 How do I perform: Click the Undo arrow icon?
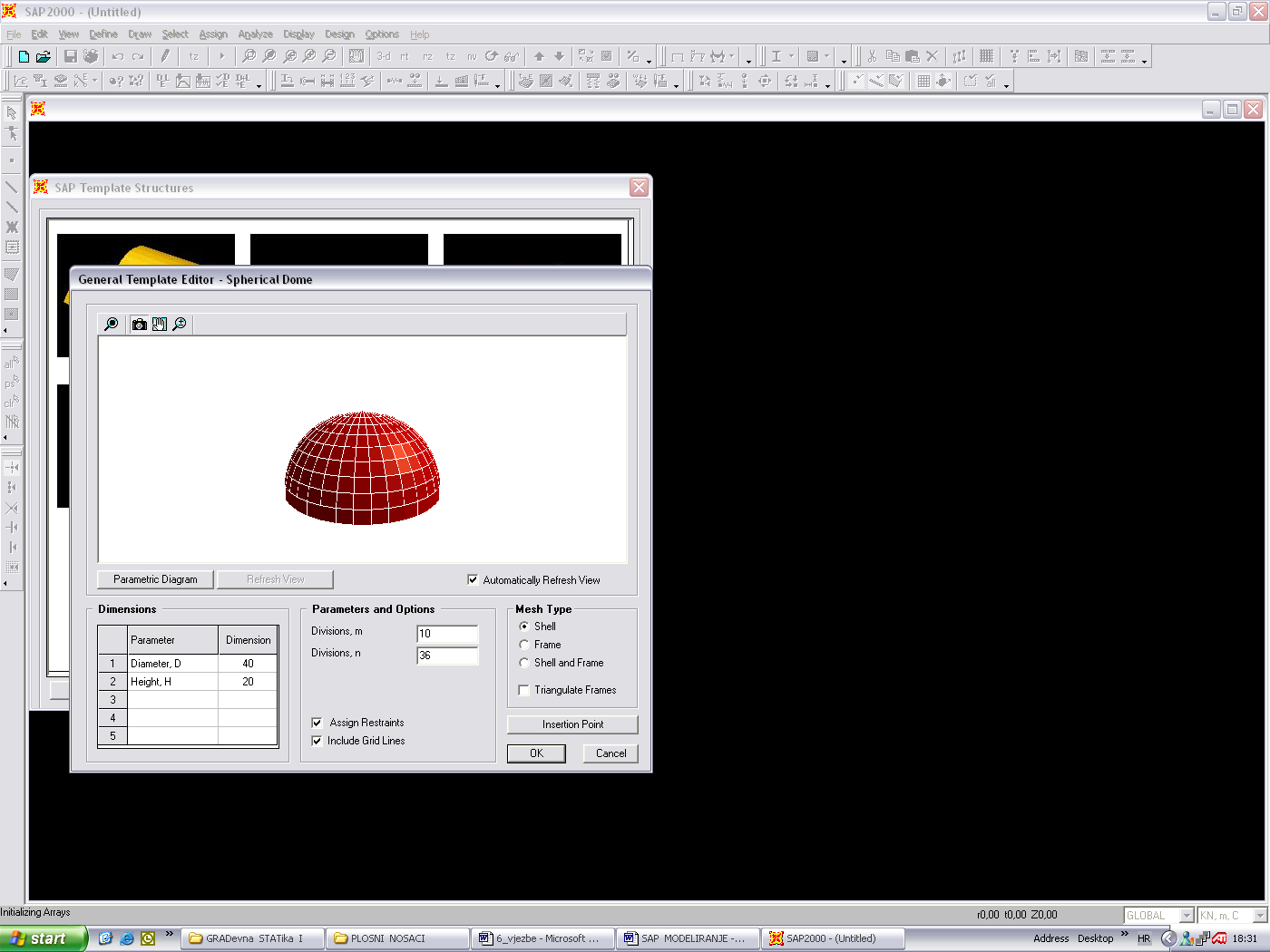tap(118, 56)
